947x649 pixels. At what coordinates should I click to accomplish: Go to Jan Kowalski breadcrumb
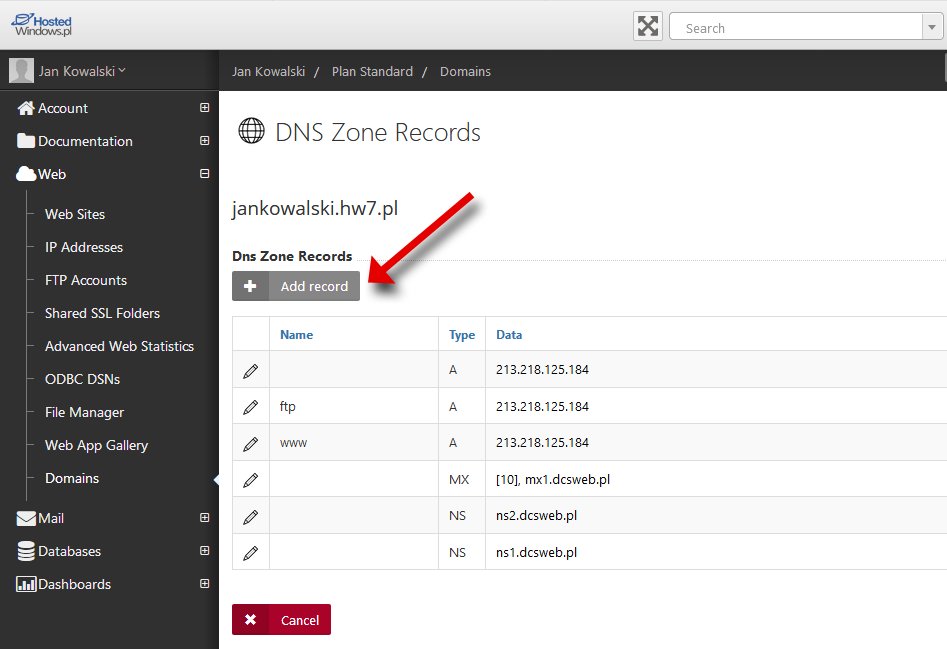point(269,71)
